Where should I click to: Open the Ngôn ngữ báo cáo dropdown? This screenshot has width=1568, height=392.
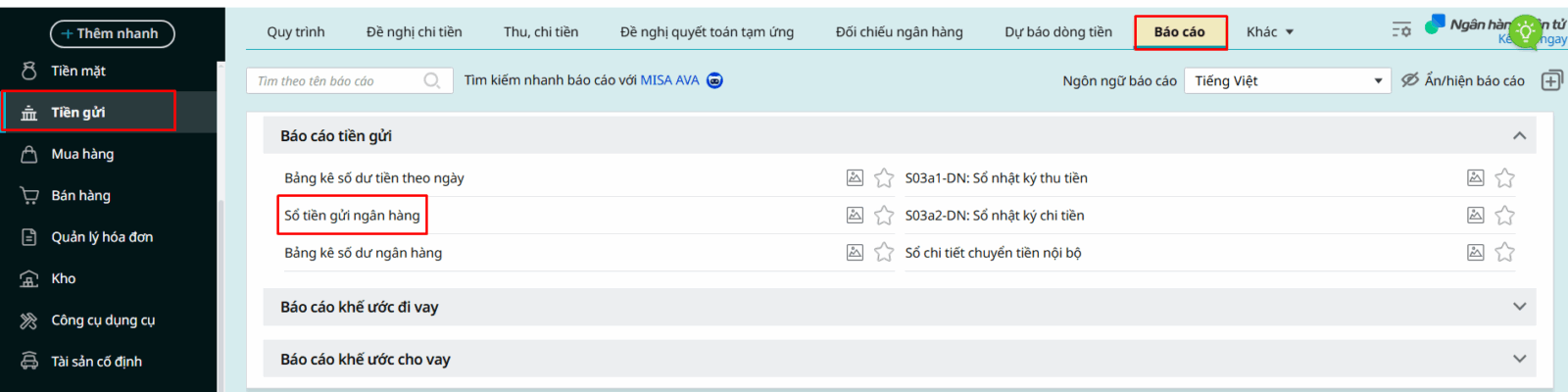click(x=1286, y=80)
